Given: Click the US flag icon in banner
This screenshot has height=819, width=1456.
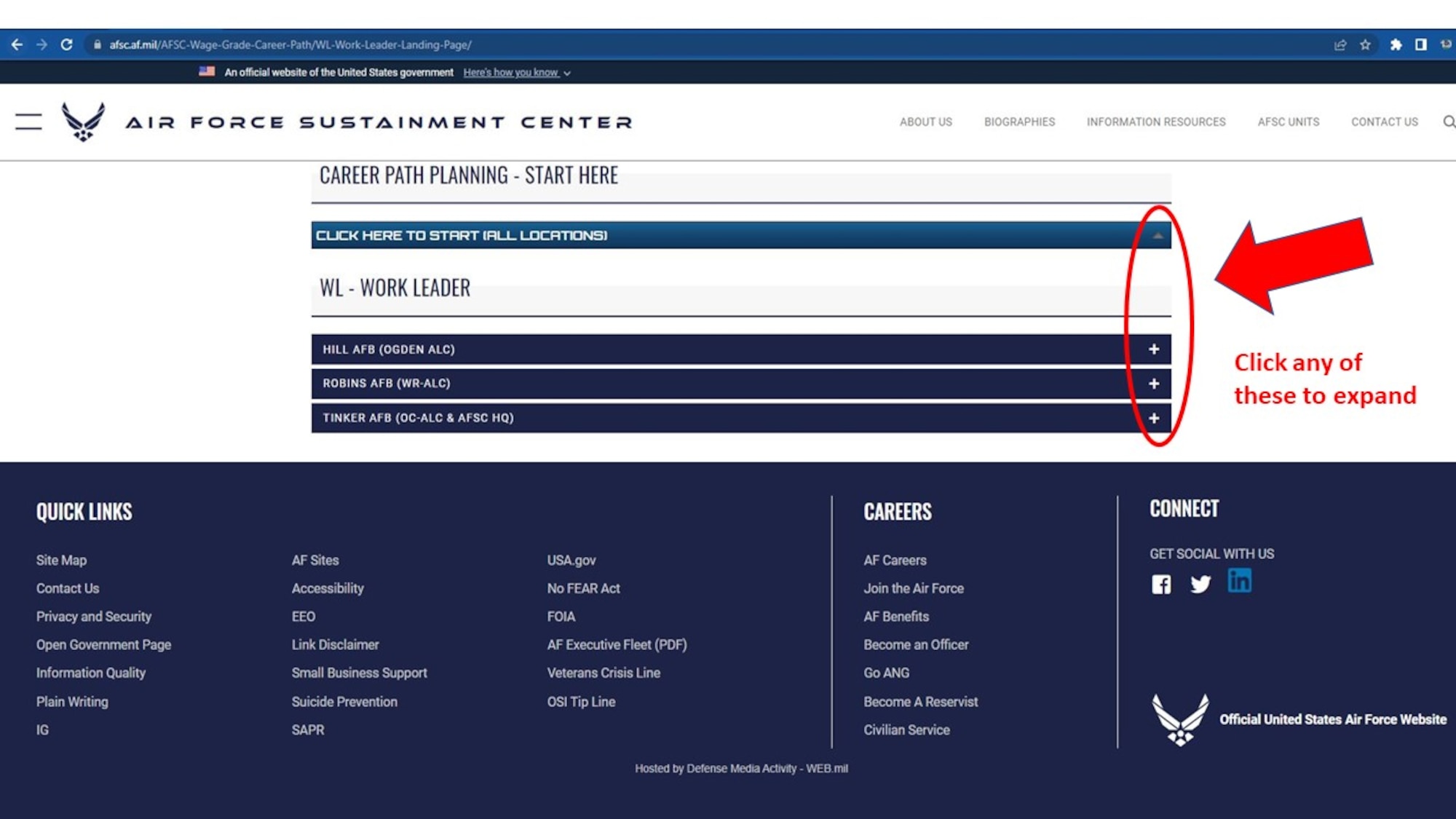Looking at the screenshot, I should point(207,71).
